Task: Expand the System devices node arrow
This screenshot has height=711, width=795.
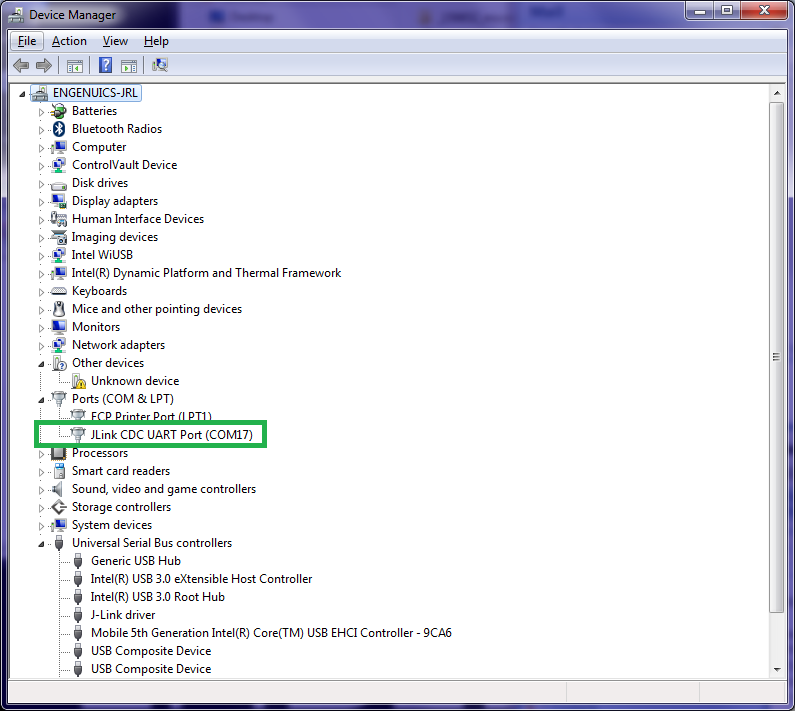Action: click(x=41, y=526)
